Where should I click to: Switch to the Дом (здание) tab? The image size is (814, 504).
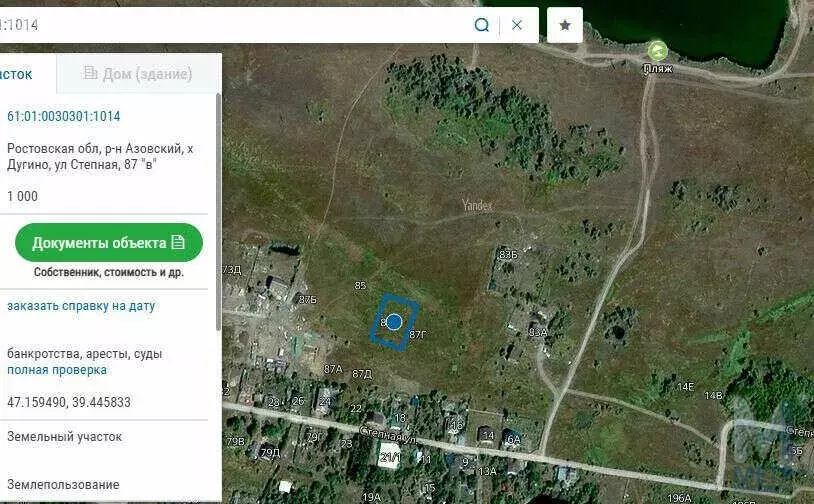click(x=138, y=74)
